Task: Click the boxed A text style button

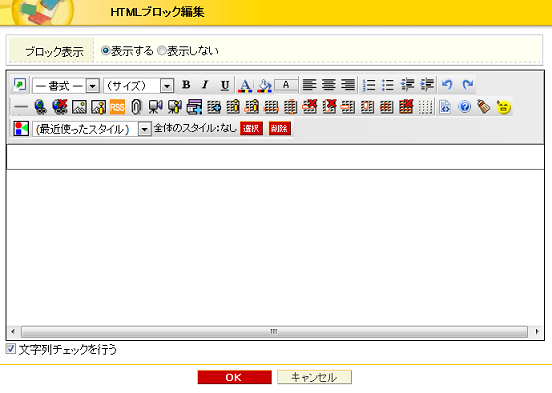Action: (286, 85)
